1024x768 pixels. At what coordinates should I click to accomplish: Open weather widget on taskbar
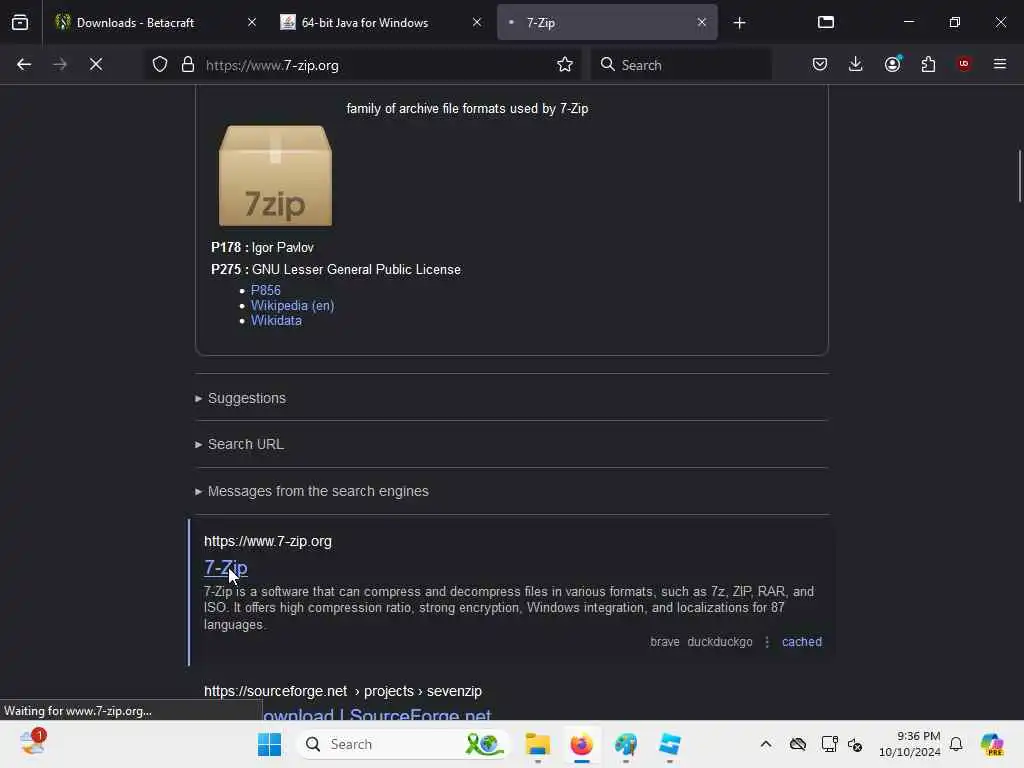pyautogui.click(x=33, y=743)
